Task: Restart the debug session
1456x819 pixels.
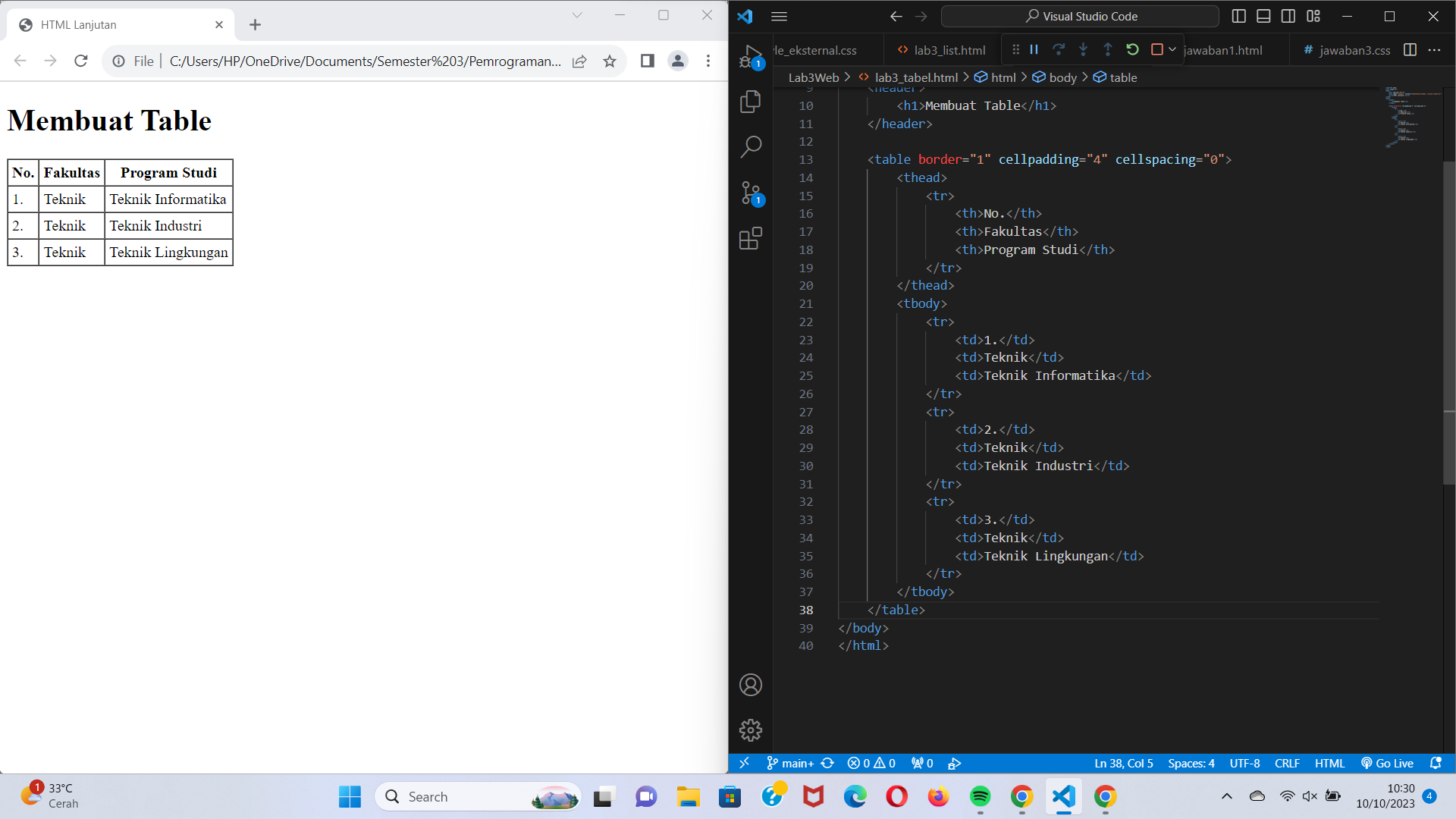Action: point(1132,49)
